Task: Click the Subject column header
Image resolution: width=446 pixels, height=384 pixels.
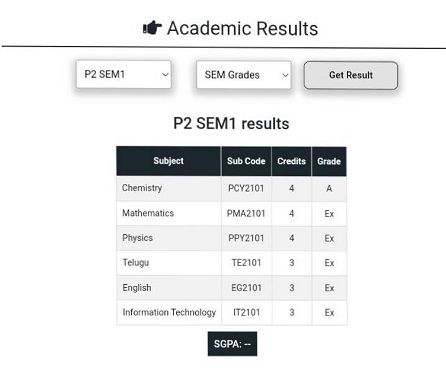Action: (x=168, y=161)
